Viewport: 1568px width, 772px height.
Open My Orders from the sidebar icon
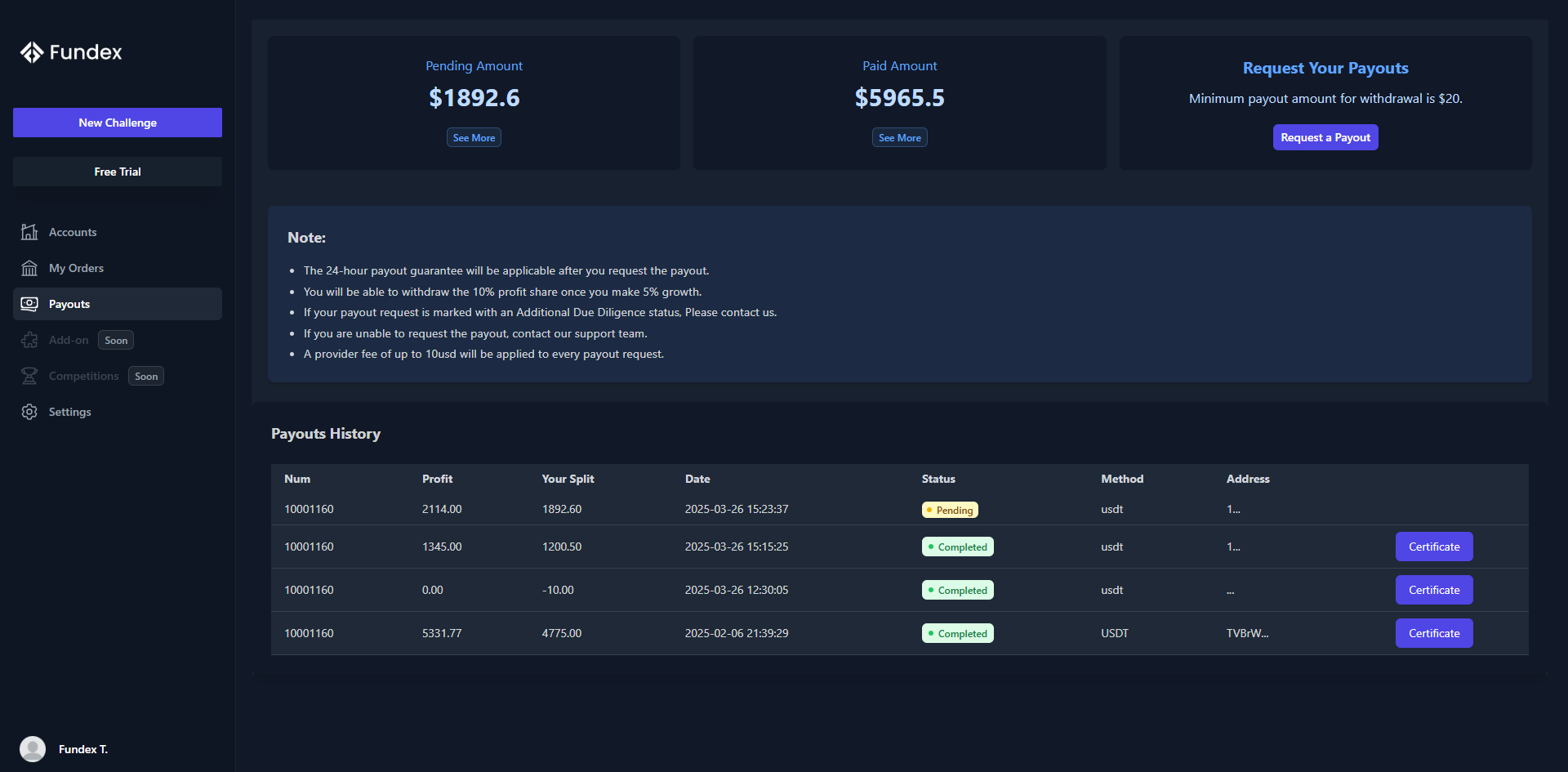coord(29,268)
